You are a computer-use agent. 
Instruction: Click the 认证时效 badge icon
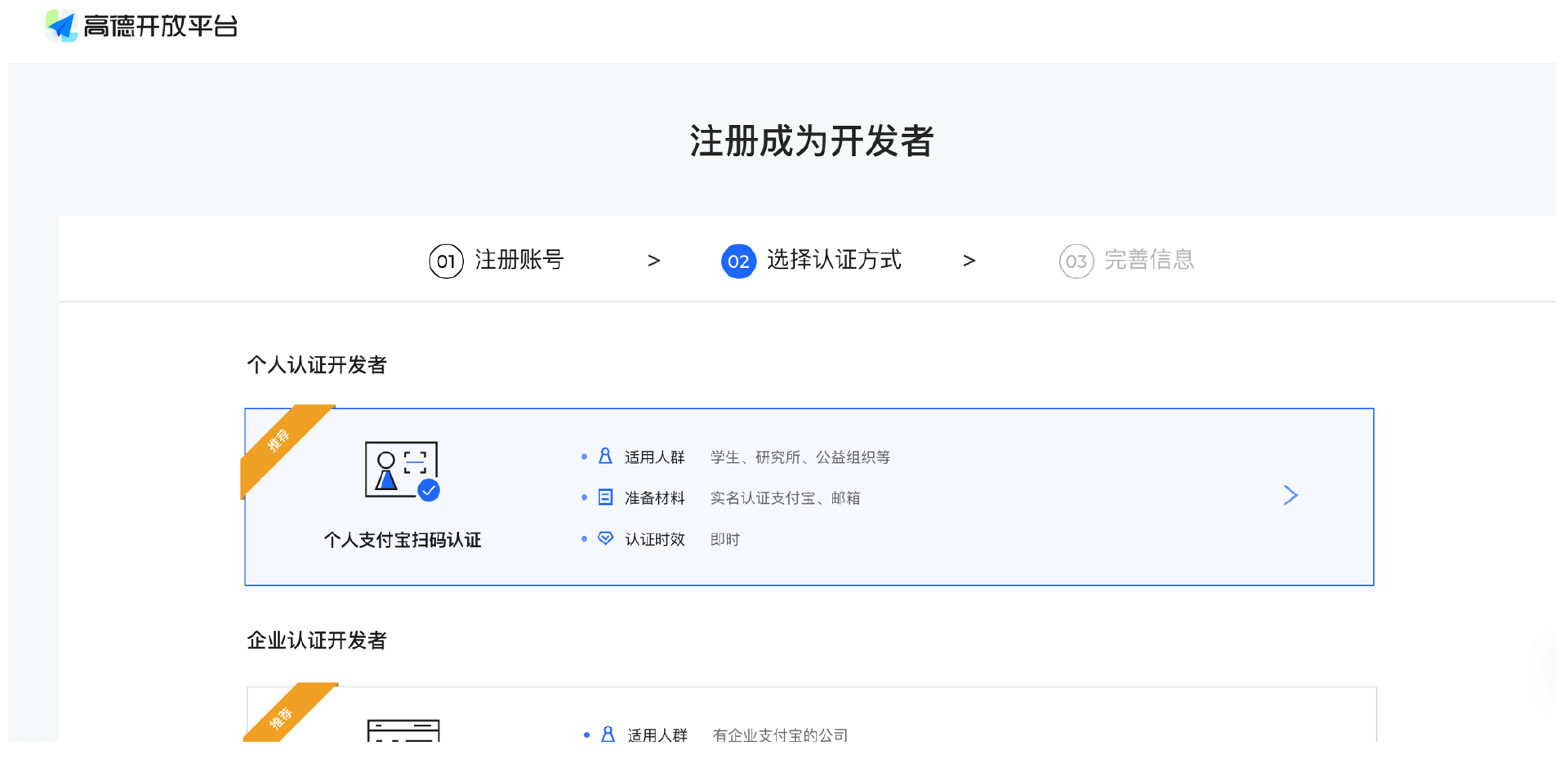[604, 538]
